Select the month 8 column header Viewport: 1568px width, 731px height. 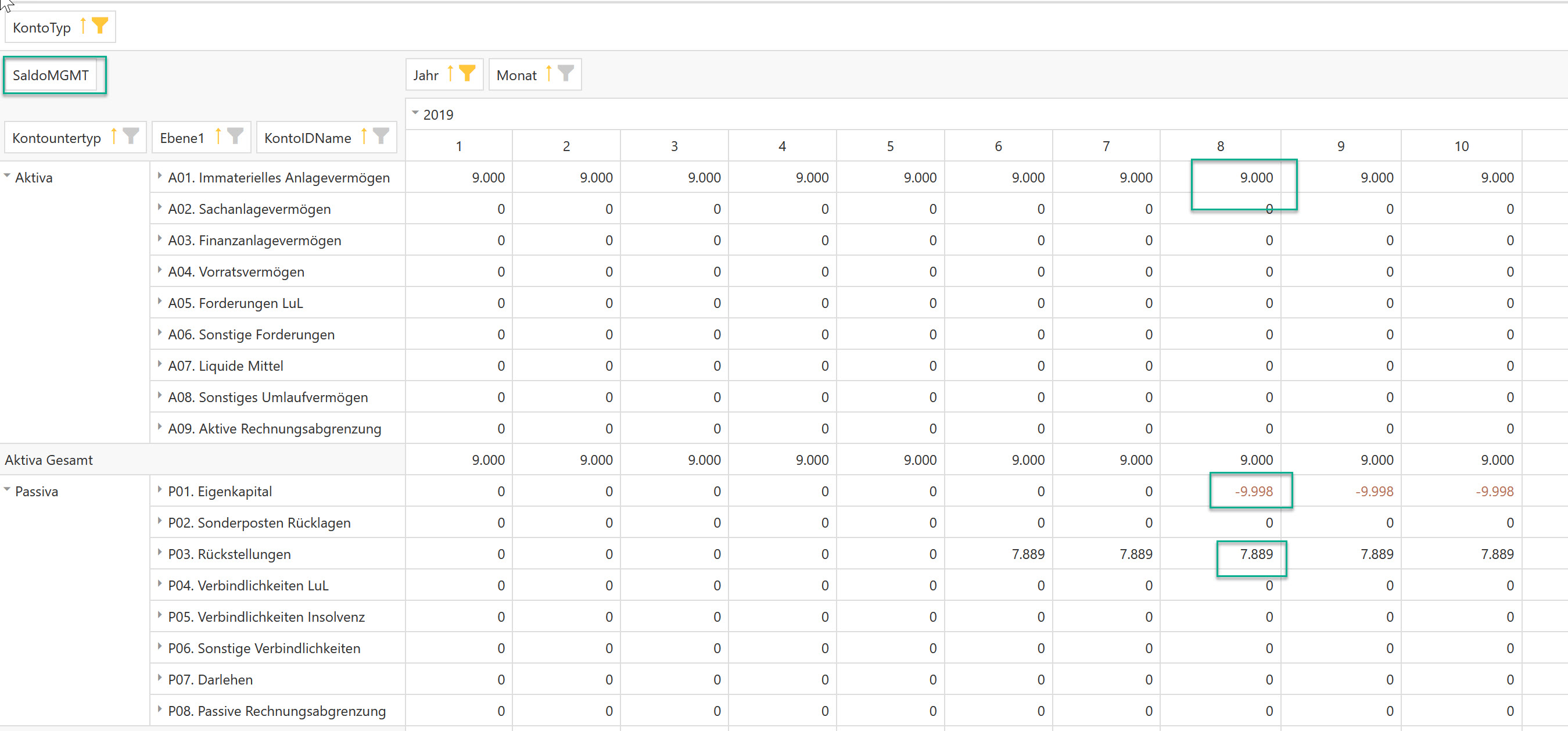click(1220, 146)
